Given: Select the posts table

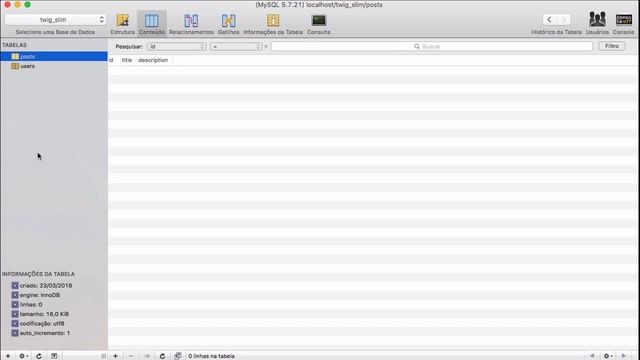Looking at the screenshot, I should click(54, 56).
